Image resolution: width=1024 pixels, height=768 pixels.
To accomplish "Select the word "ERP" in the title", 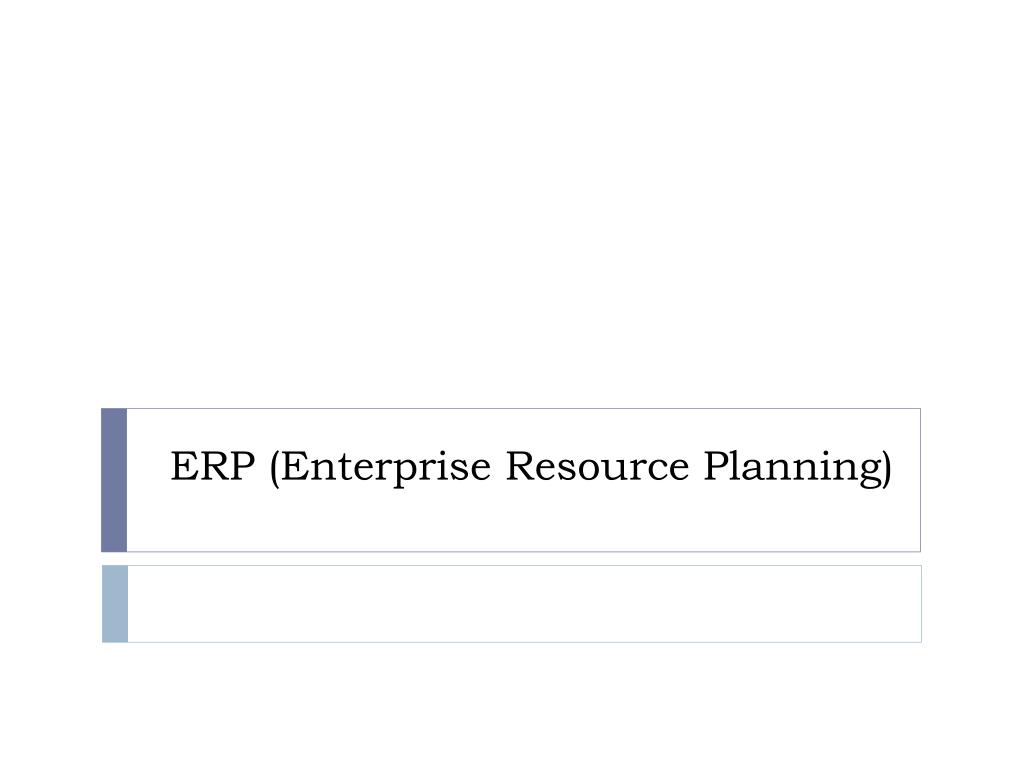I will [x=212, y=466].
